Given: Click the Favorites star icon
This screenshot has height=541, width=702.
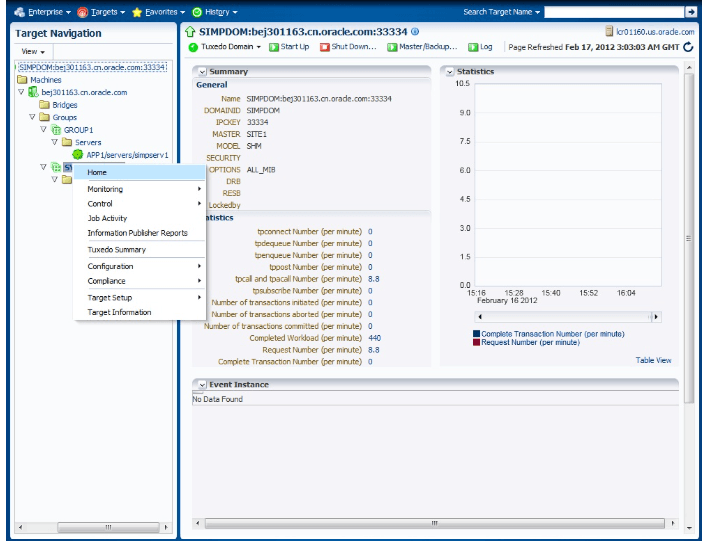Looking at the screenshot, I should (x=137, y=13).
